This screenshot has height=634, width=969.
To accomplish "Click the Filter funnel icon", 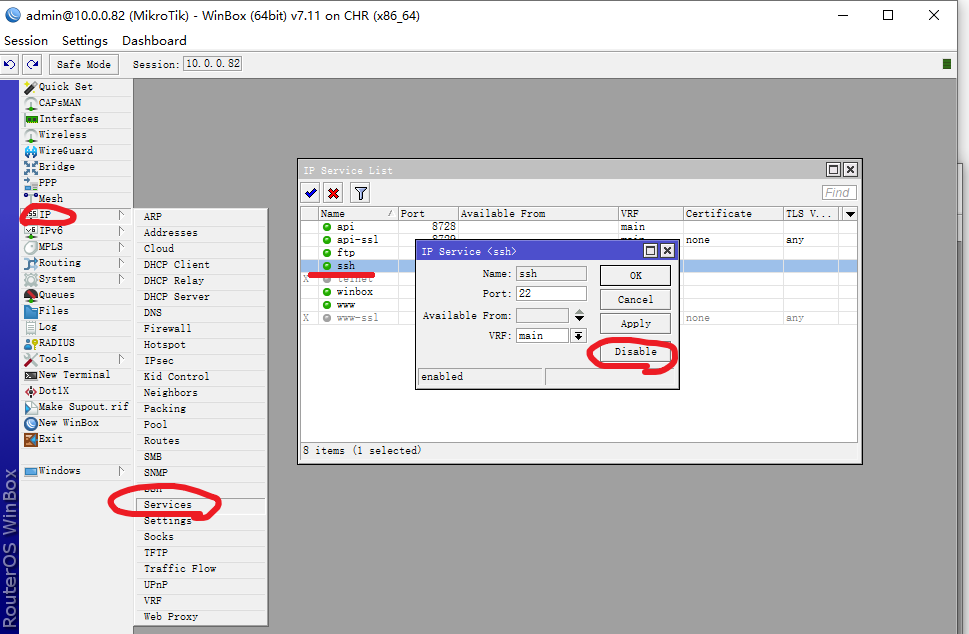I will pos(360,193).
